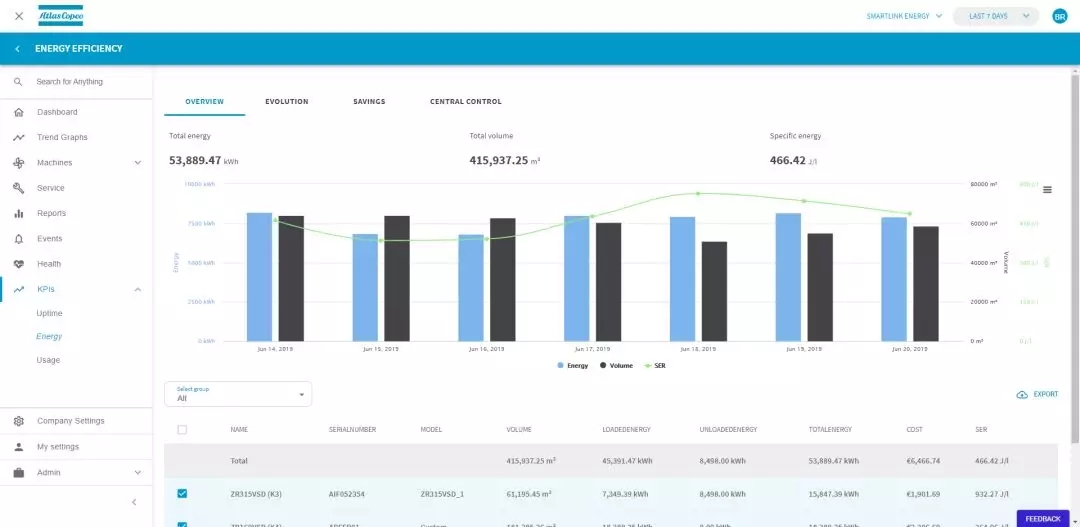Toggle Volume series in chart legend

616,366
